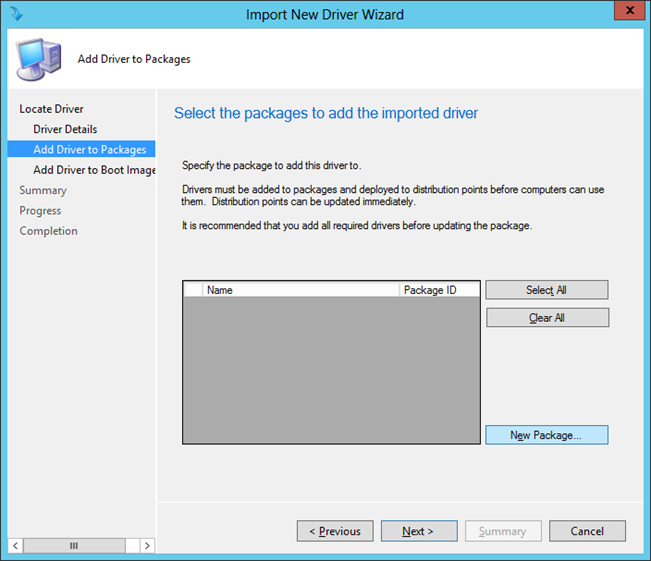Click the computer icon in the wizard header
Screen dimensions: 651x561
[x=39, y=58]
